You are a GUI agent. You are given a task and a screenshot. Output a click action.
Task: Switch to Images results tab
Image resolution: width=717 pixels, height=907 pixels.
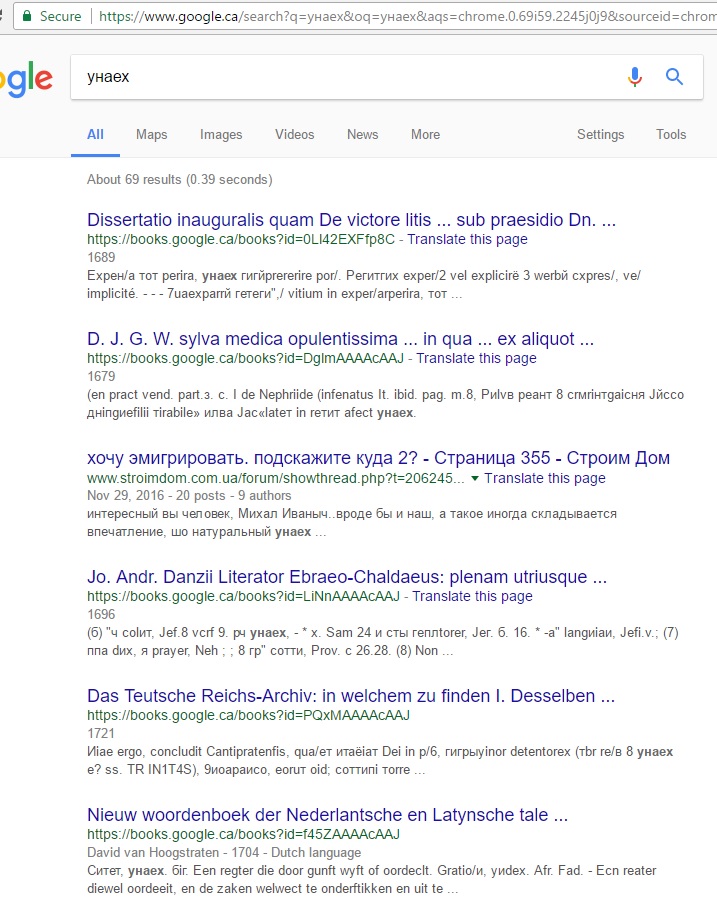(221, 134)
